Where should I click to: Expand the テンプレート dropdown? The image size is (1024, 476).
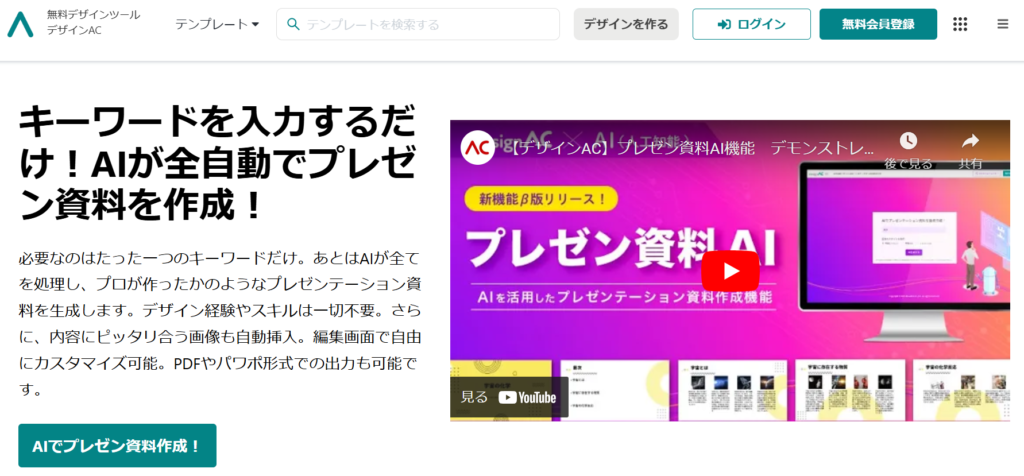click(x=217, y=24)
